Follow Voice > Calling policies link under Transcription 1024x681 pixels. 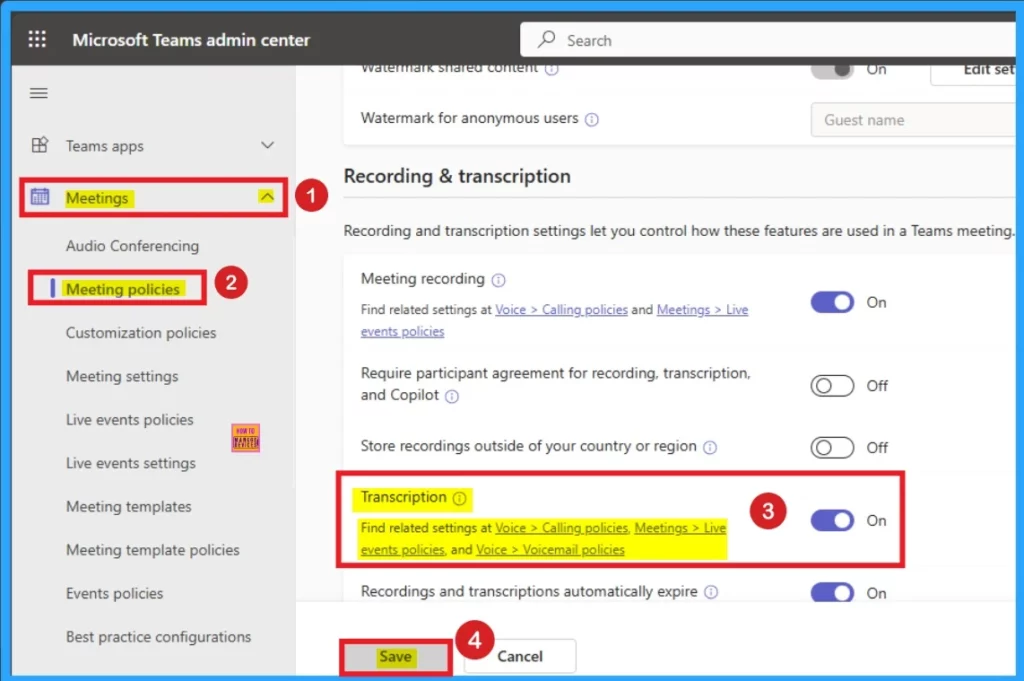tap(561, 528)
